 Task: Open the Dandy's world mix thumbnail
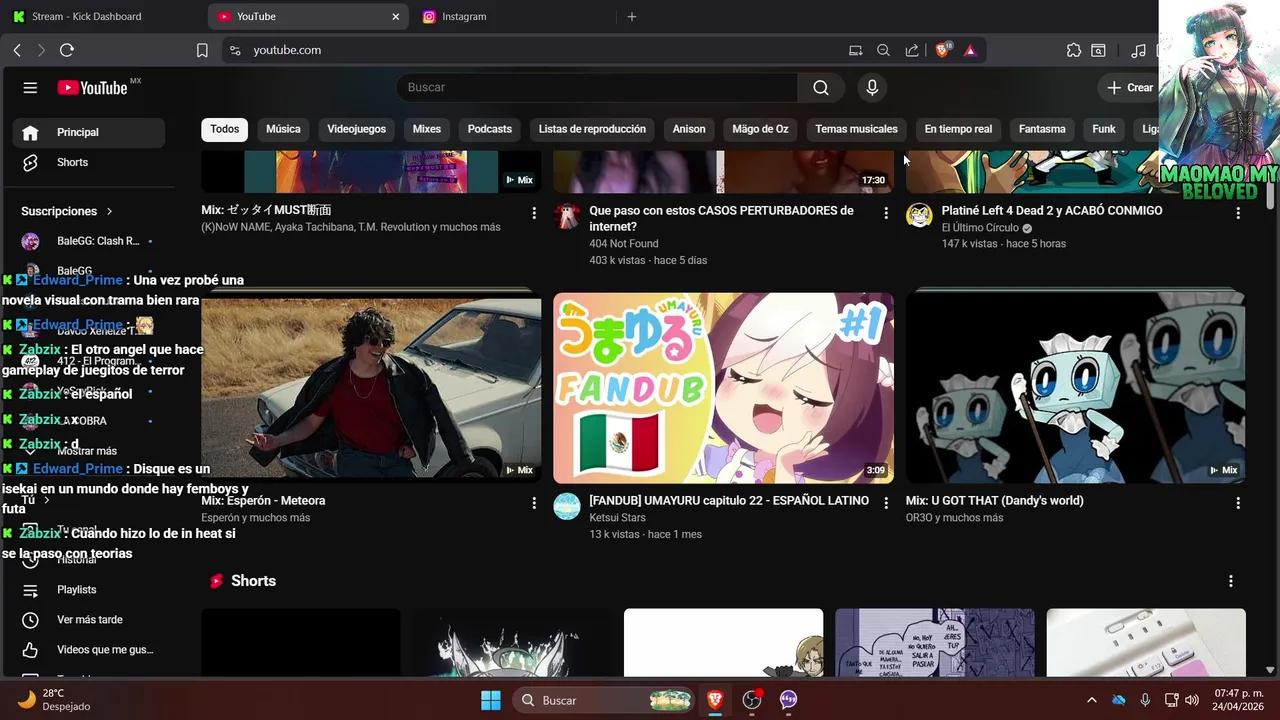pyautogui.click(x=1075, y=388)
